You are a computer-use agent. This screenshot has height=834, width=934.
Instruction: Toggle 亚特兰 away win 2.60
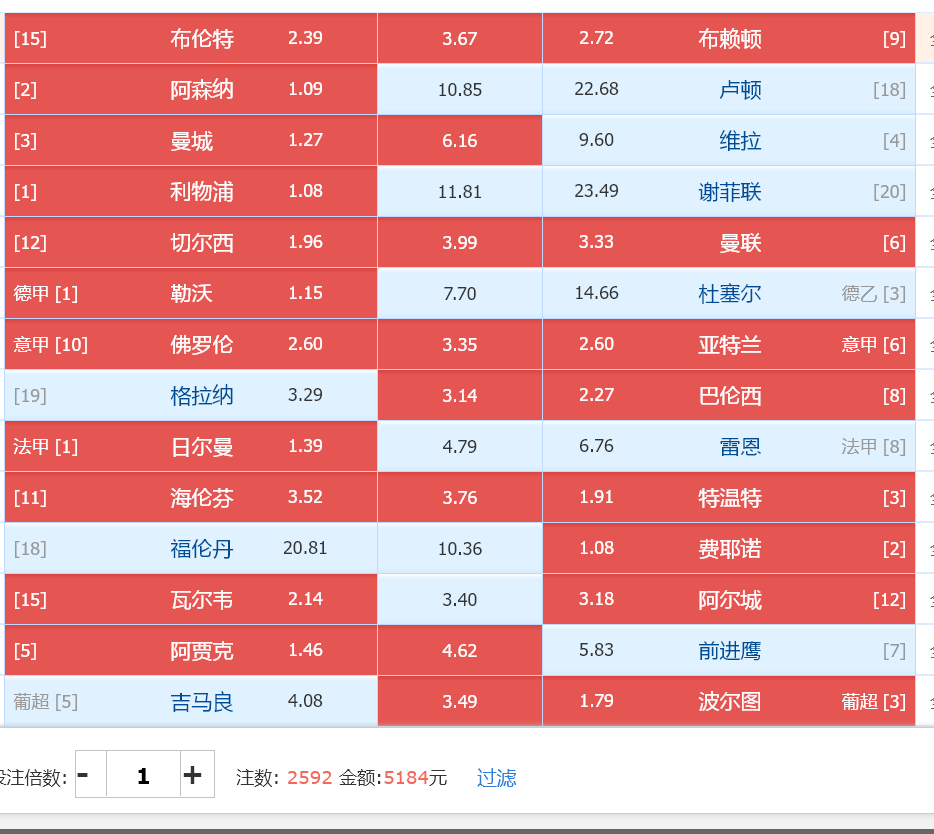[x=729, y=344]
